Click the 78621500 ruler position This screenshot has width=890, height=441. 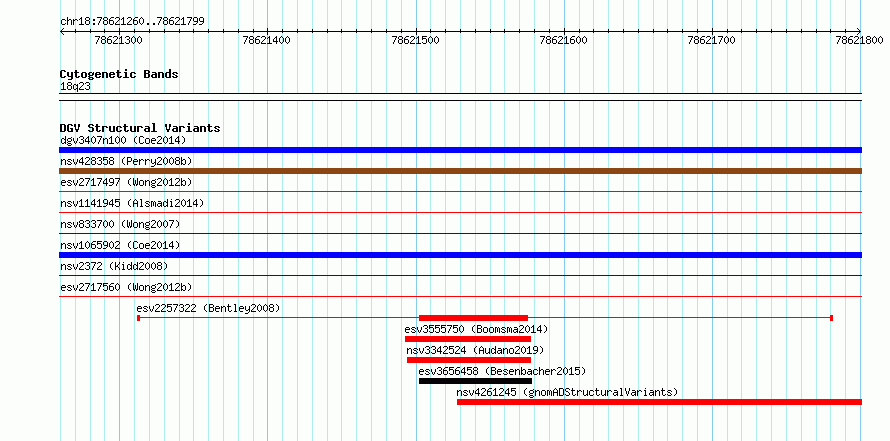[415, 40]
